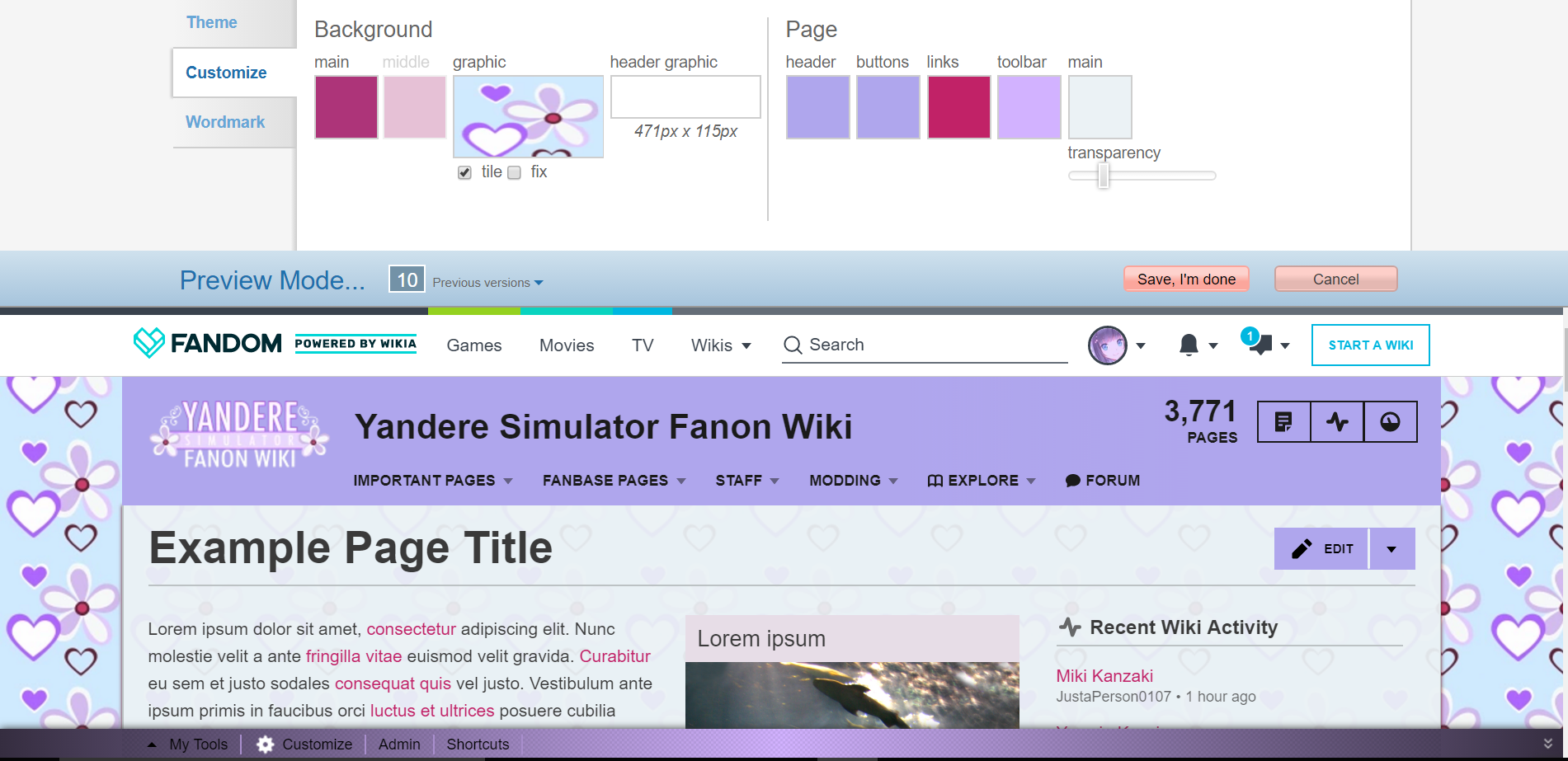Open the Staff menu

click(747, 481)
